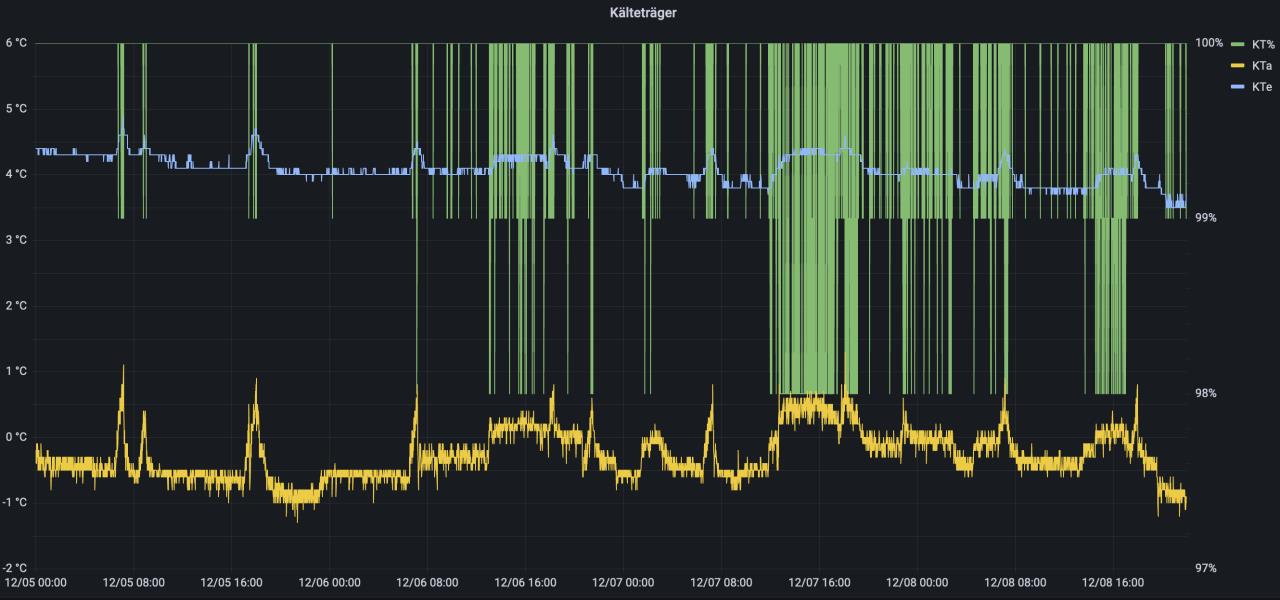Viewport: 1280px width, 600px height.
Task: Click the 12/06 16:00 time axis label
Action: [x=527, y=582]
